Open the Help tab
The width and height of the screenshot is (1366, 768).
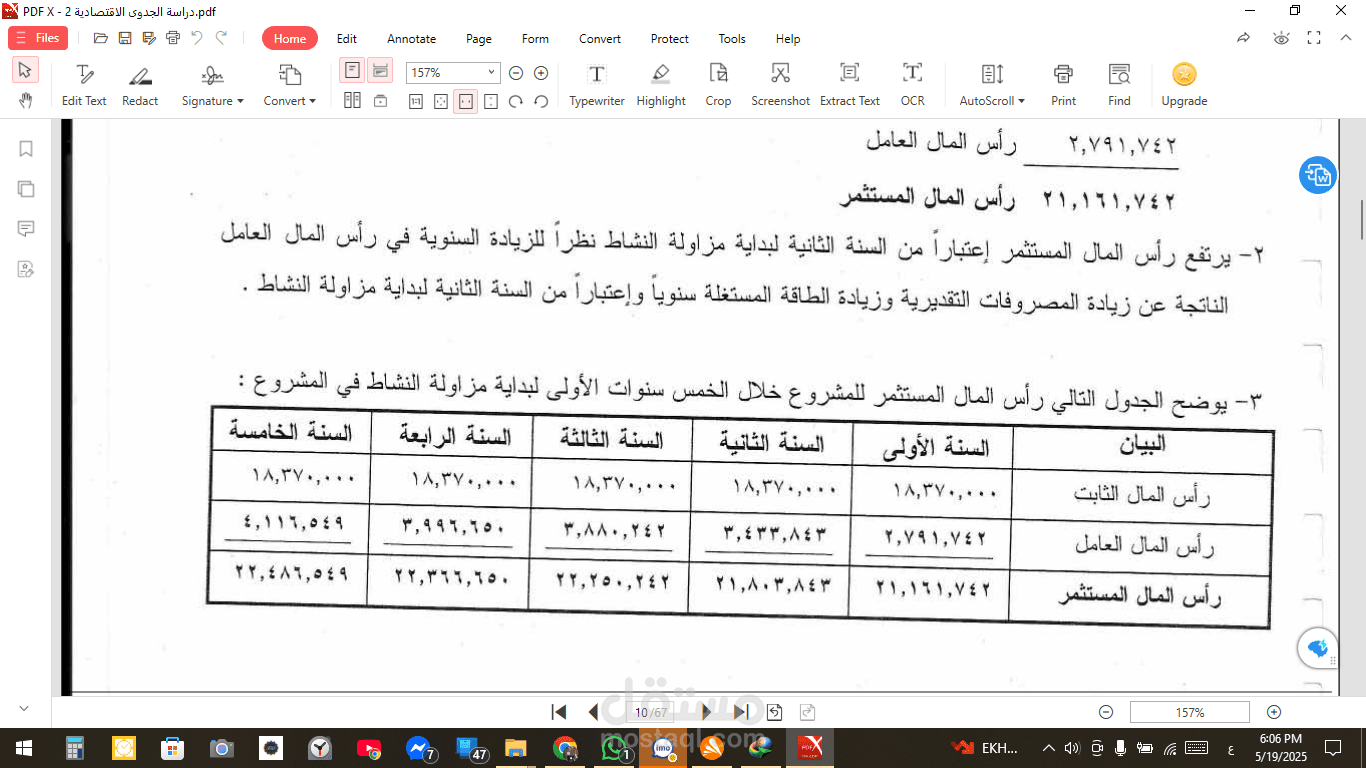point(788,39)
